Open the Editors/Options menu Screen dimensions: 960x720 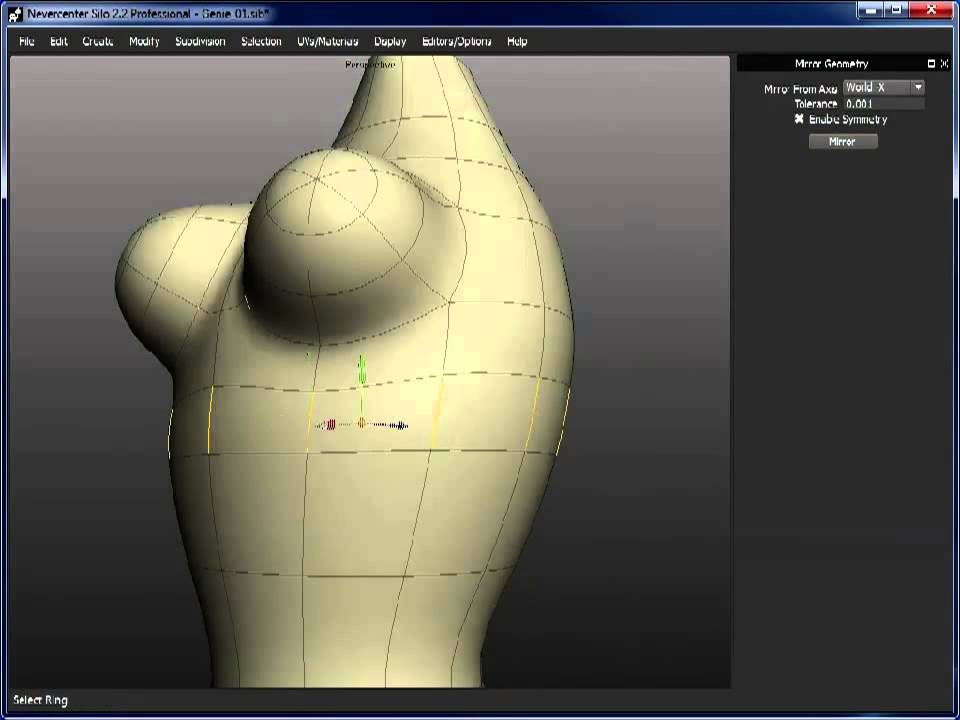coord(456,42)
